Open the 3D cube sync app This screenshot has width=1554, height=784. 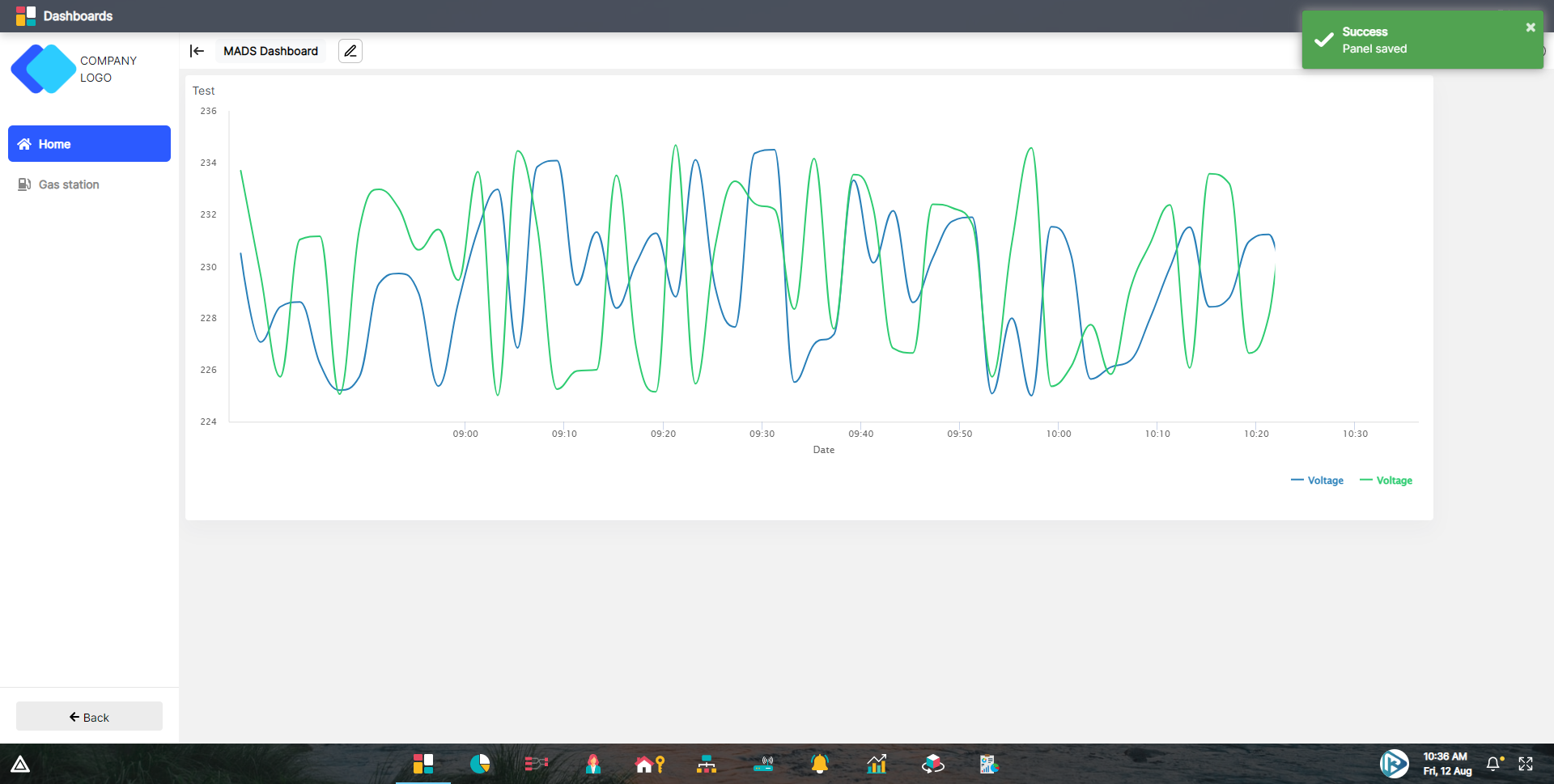click(x=932, y=763)
